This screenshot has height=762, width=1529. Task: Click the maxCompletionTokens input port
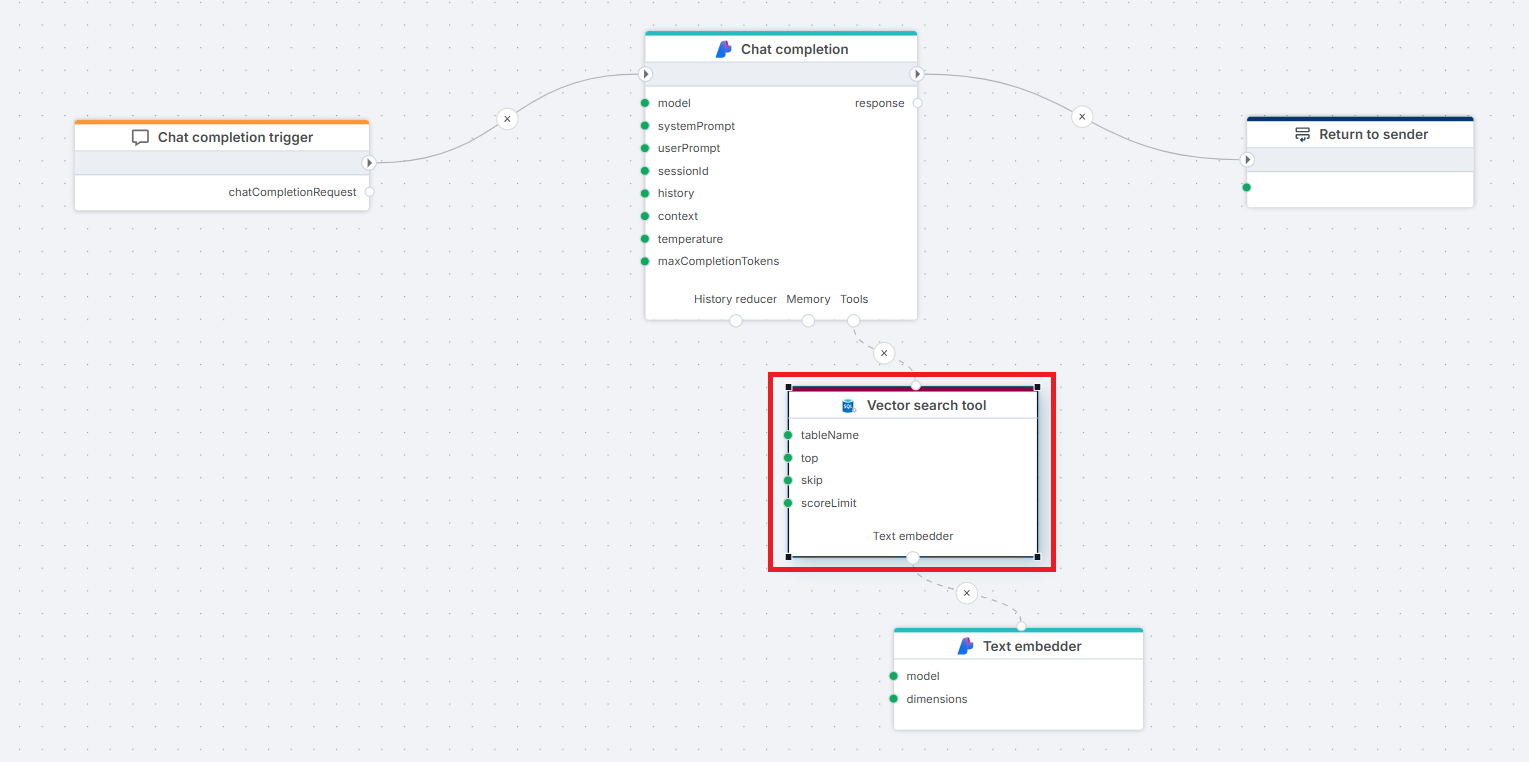(x=645, y=261)
